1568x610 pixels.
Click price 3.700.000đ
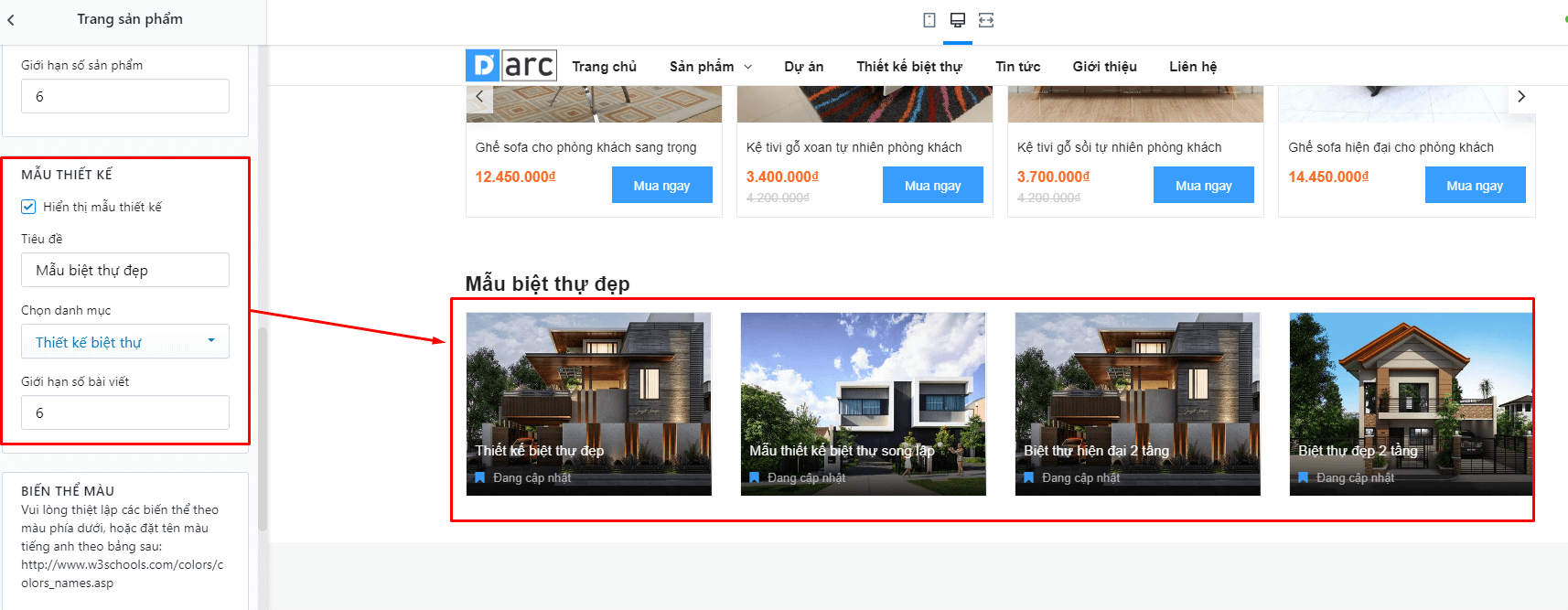coord(1053,177)
